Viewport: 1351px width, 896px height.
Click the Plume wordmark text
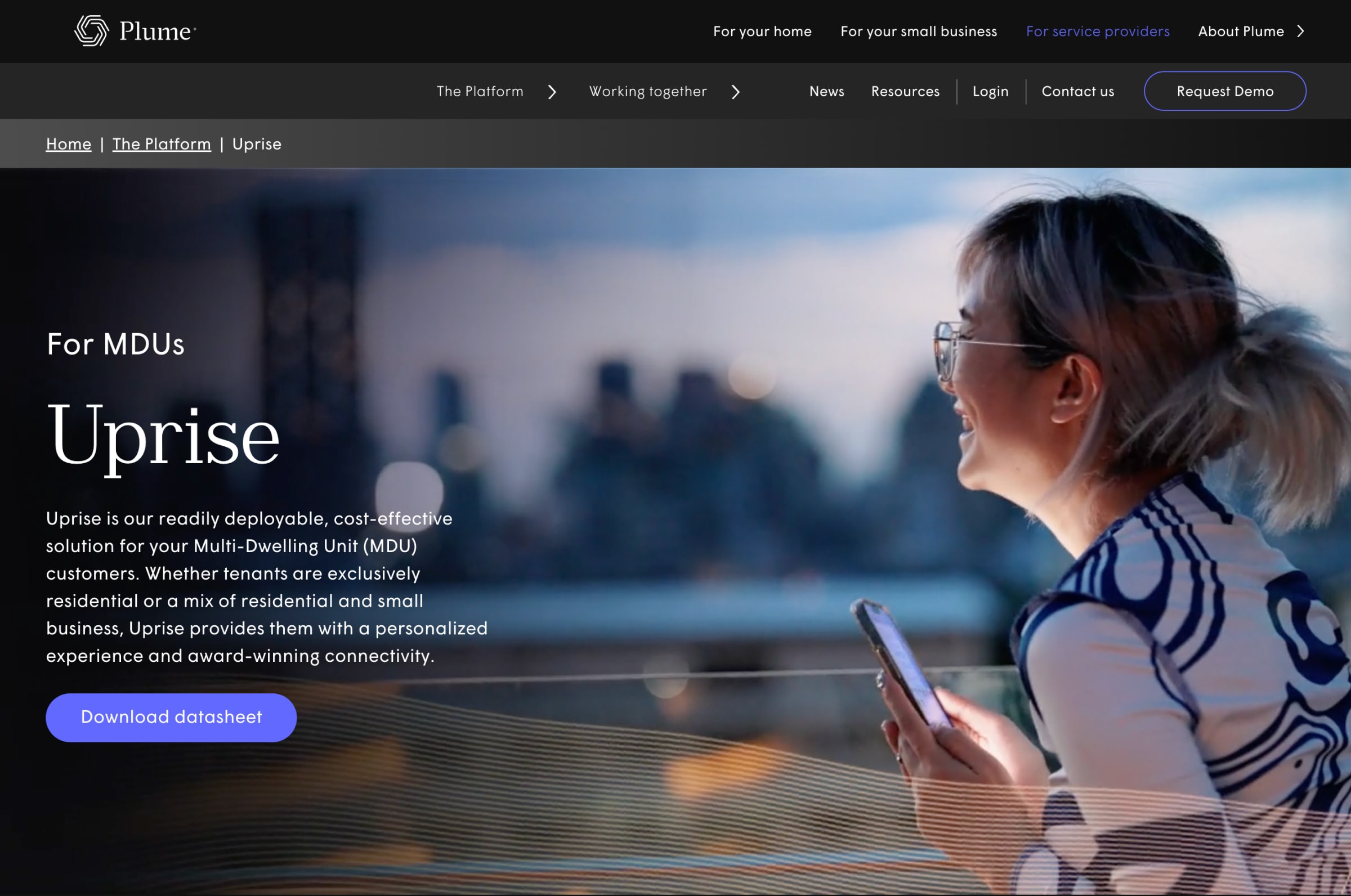click(x=156, y=31)
